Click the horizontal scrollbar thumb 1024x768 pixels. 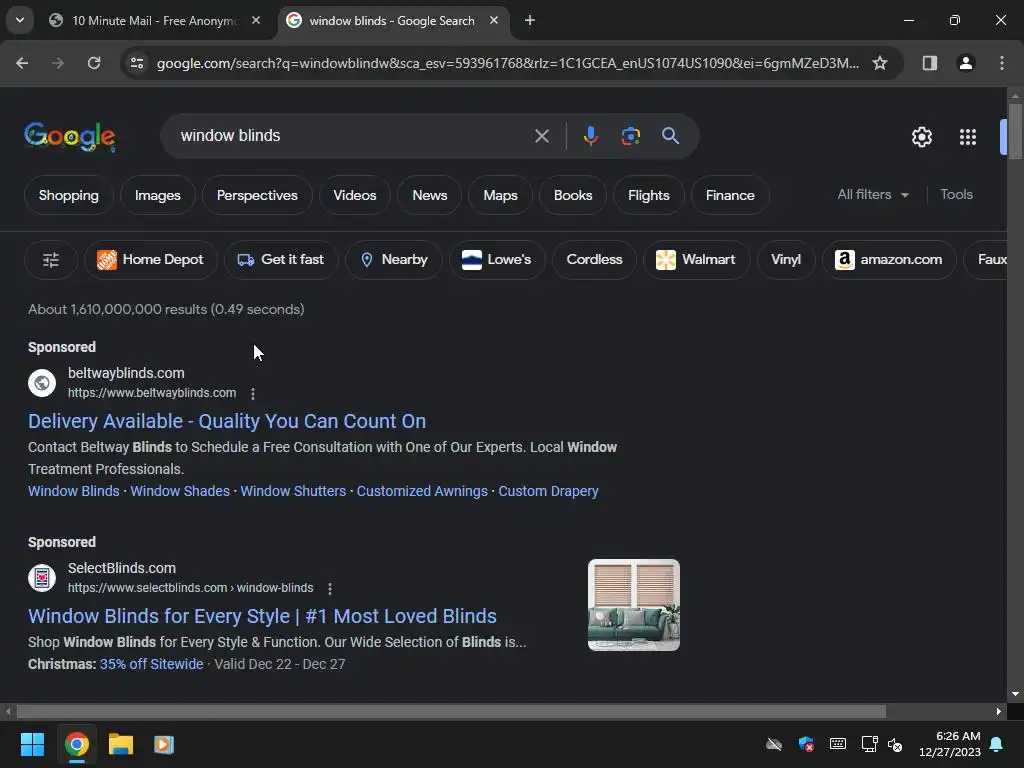[451, 711]
